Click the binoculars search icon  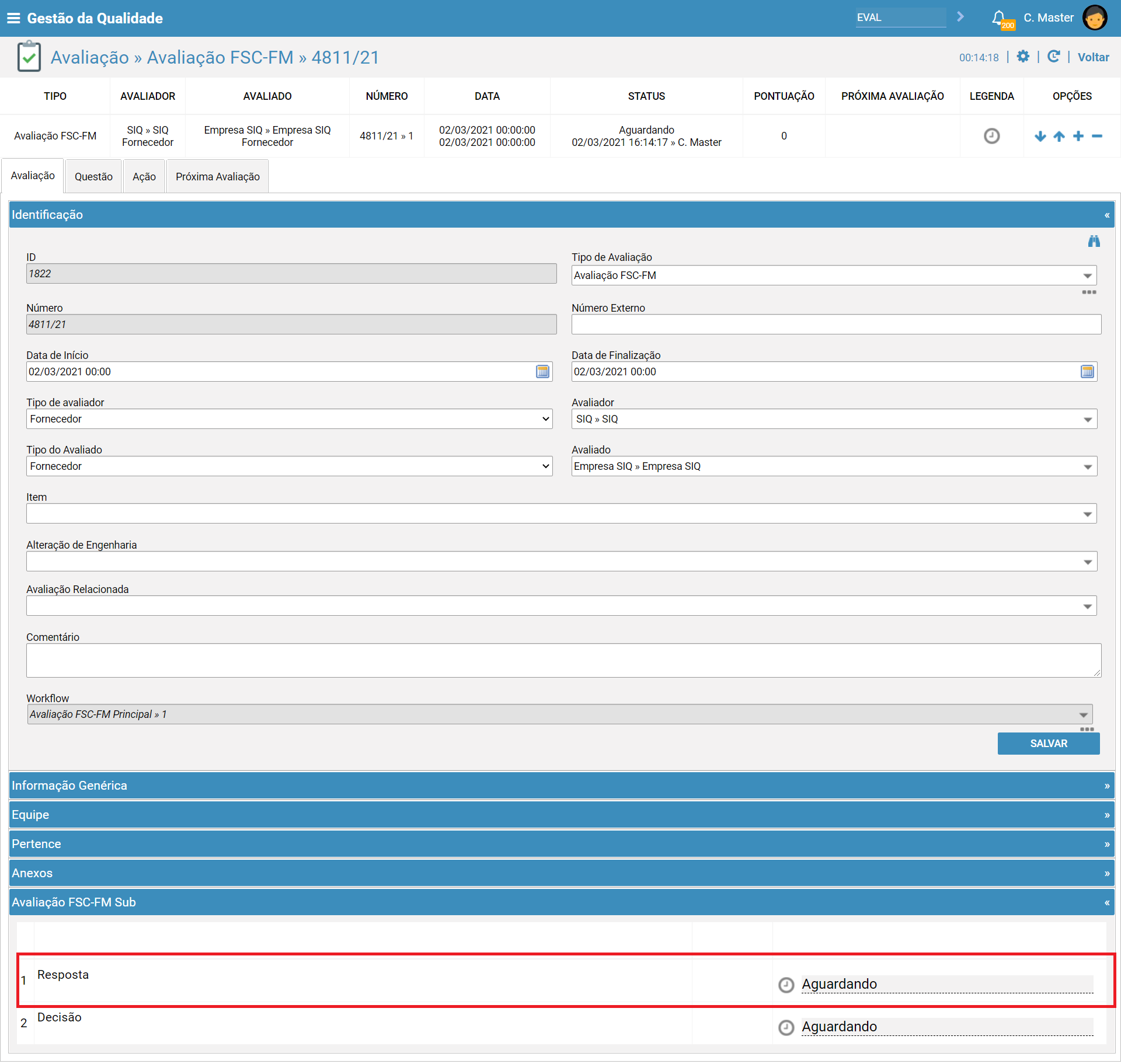[1094, 241]
